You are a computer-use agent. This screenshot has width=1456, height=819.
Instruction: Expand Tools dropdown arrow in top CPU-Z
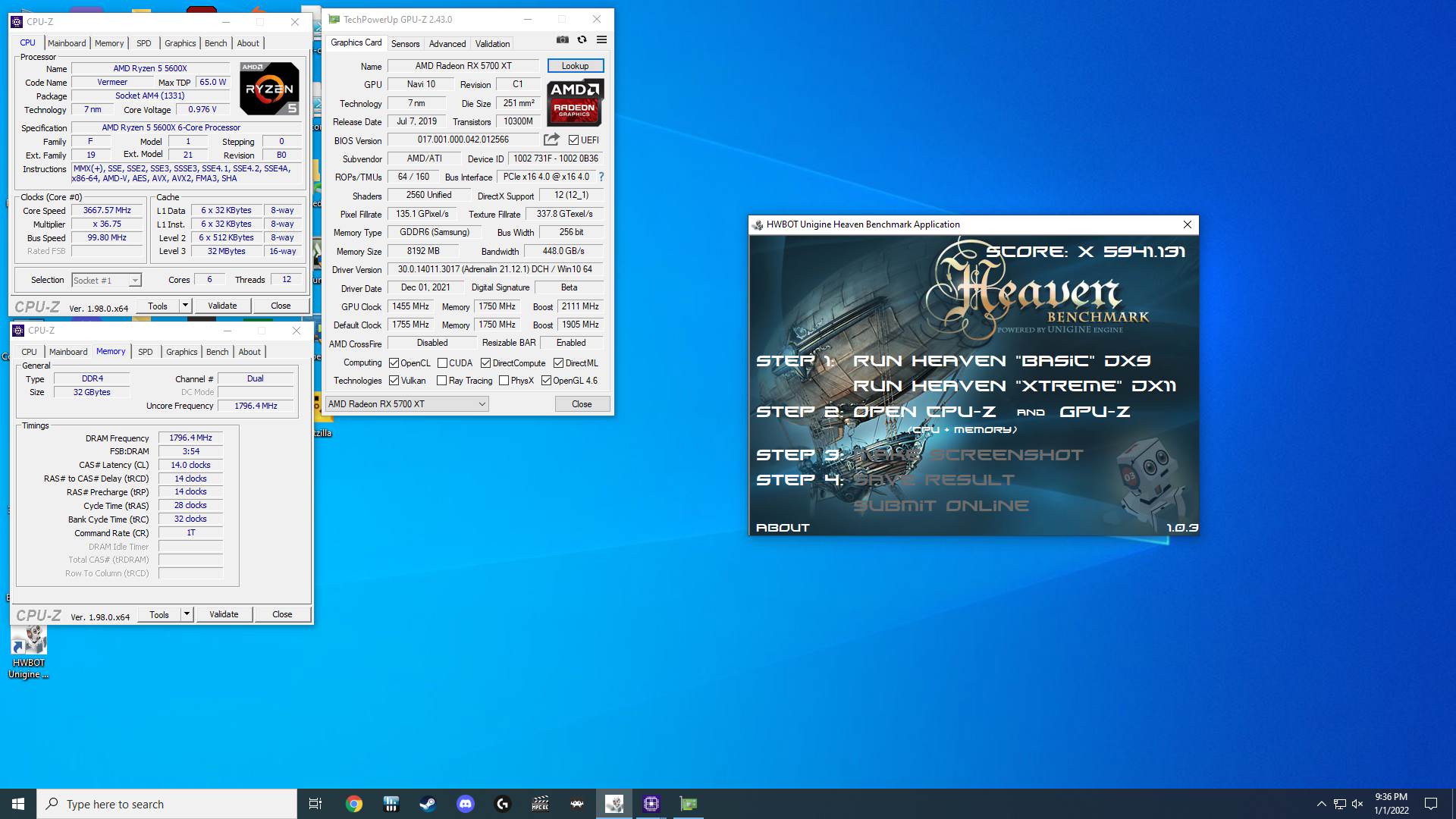click(x=185, y=305)
